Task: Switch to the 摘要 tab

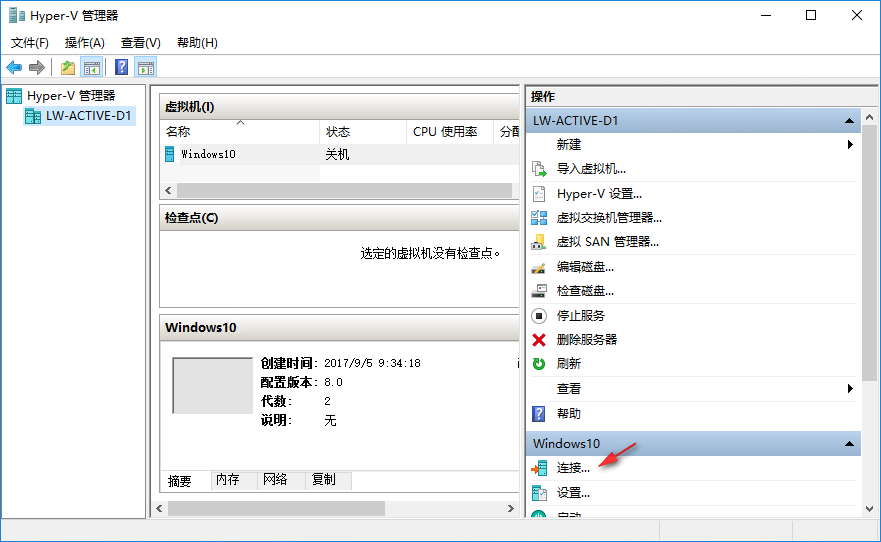Action: tap(180, 481)
